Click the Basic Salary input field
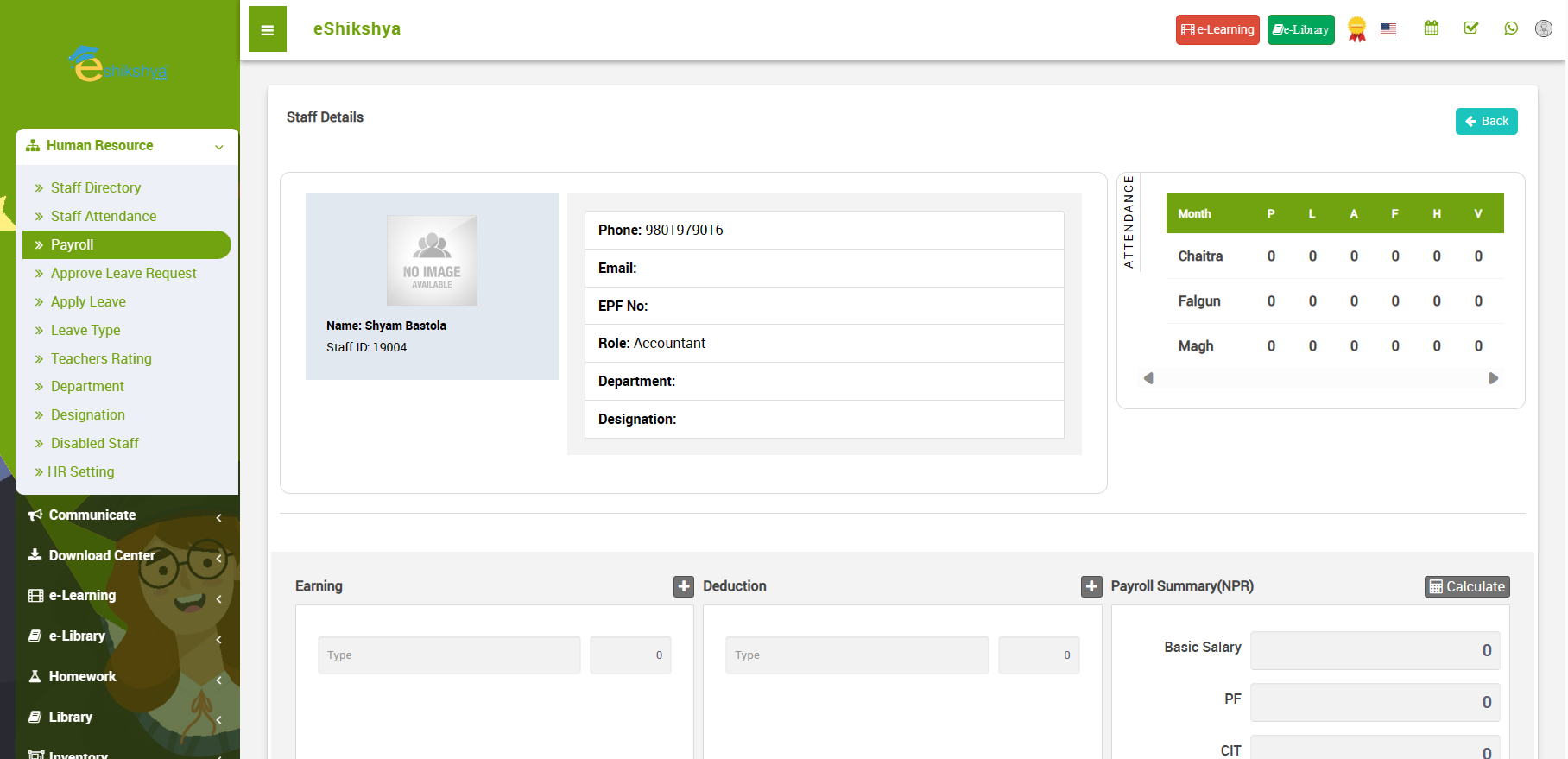The height and width of the screenshot is (759, 1568). coord(1374,651)
